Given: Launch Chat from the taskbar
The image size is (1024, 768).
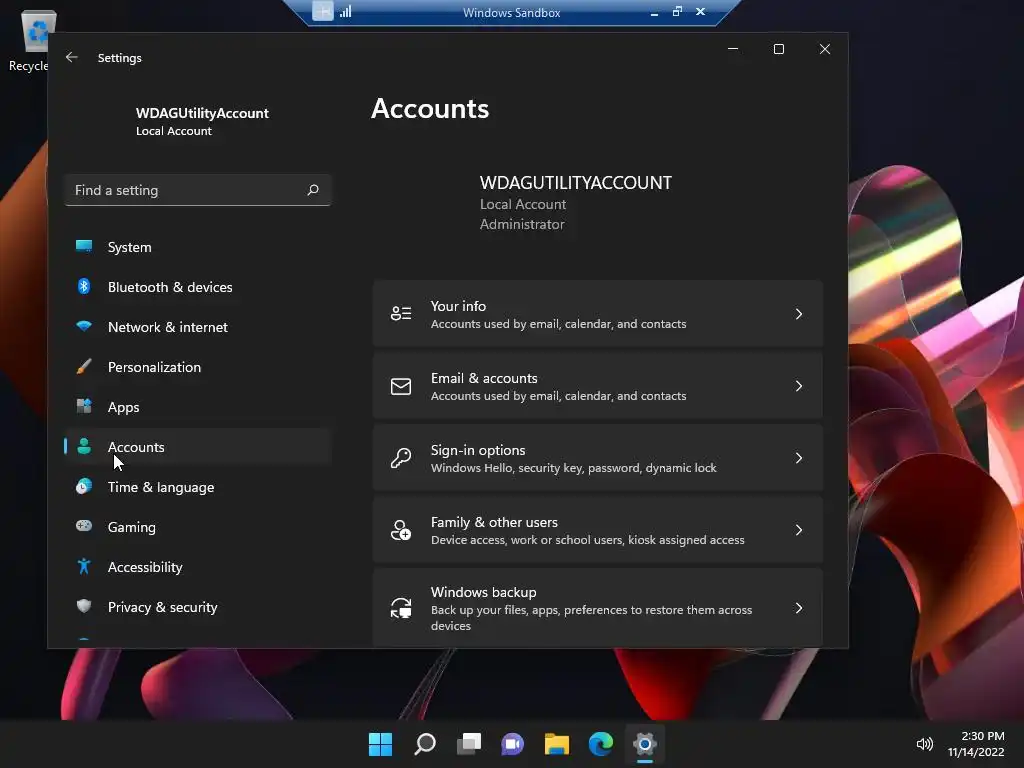Looking at the screenshot, I should tap(513, 744).
